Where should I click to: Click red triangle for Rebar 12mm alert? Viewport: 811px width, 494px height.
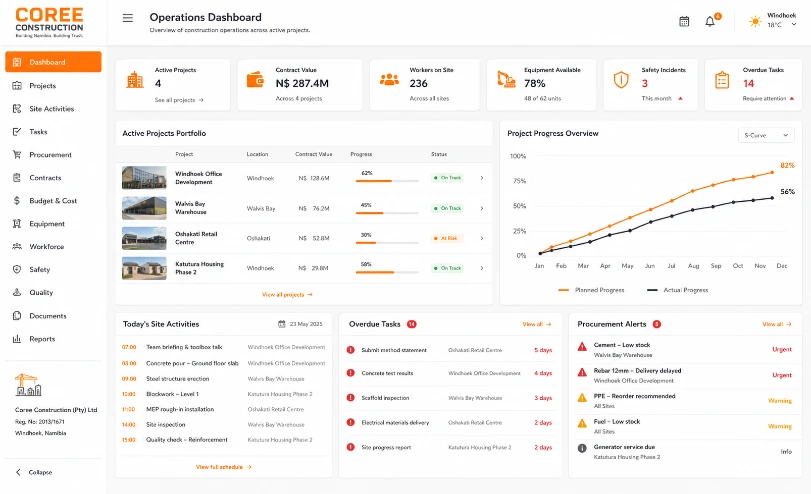(582, 372)
